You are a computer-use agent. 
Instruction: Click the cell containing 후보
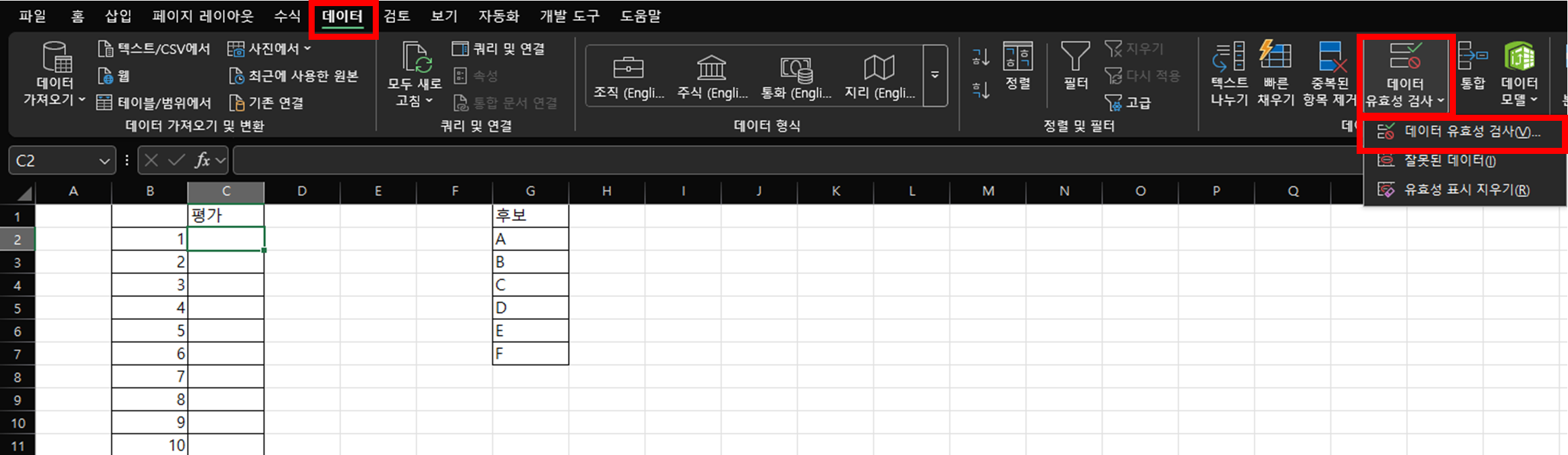(x=530, y=216)
